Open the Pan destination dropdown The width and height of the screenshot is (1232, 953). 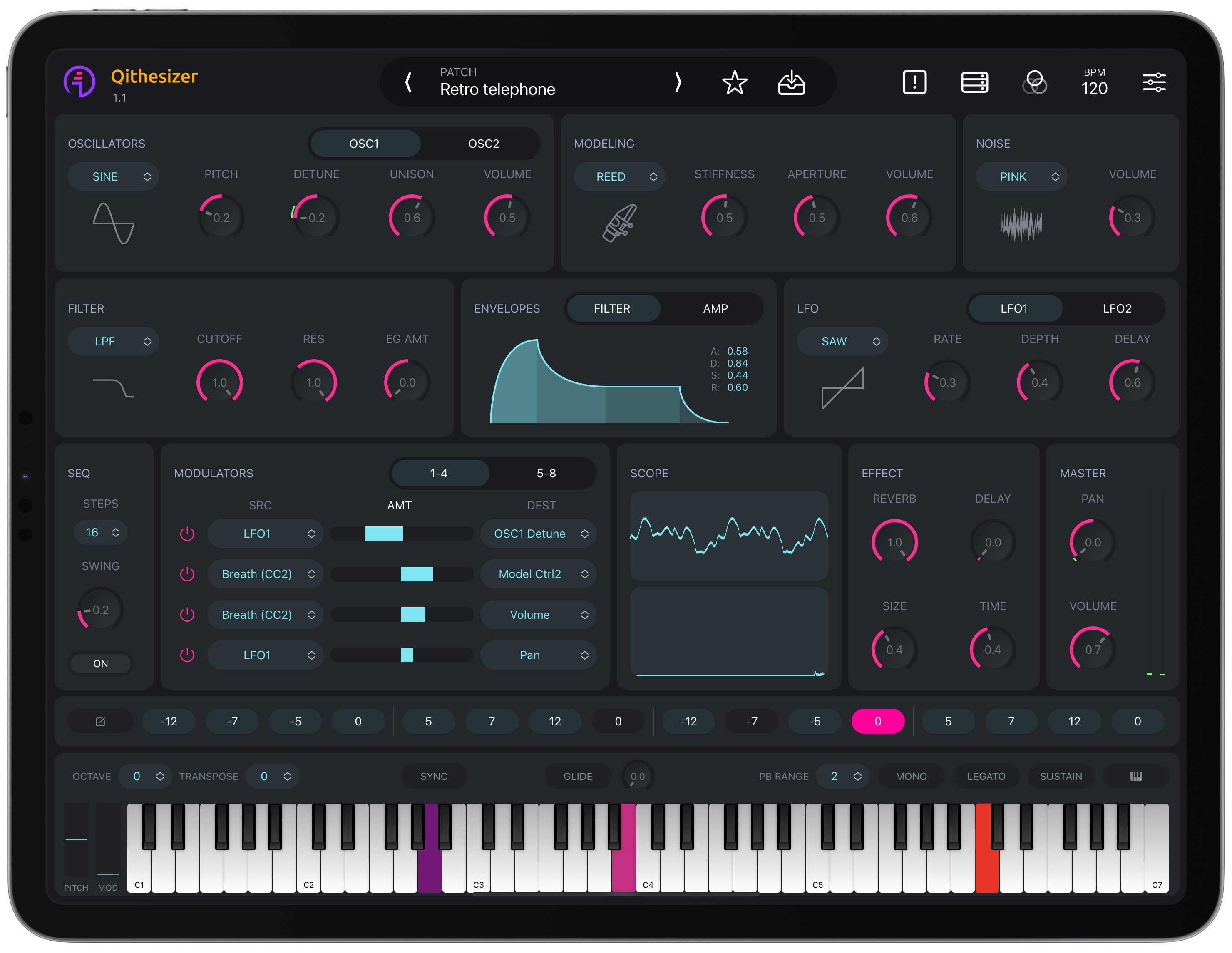click(x=538, y=655)
